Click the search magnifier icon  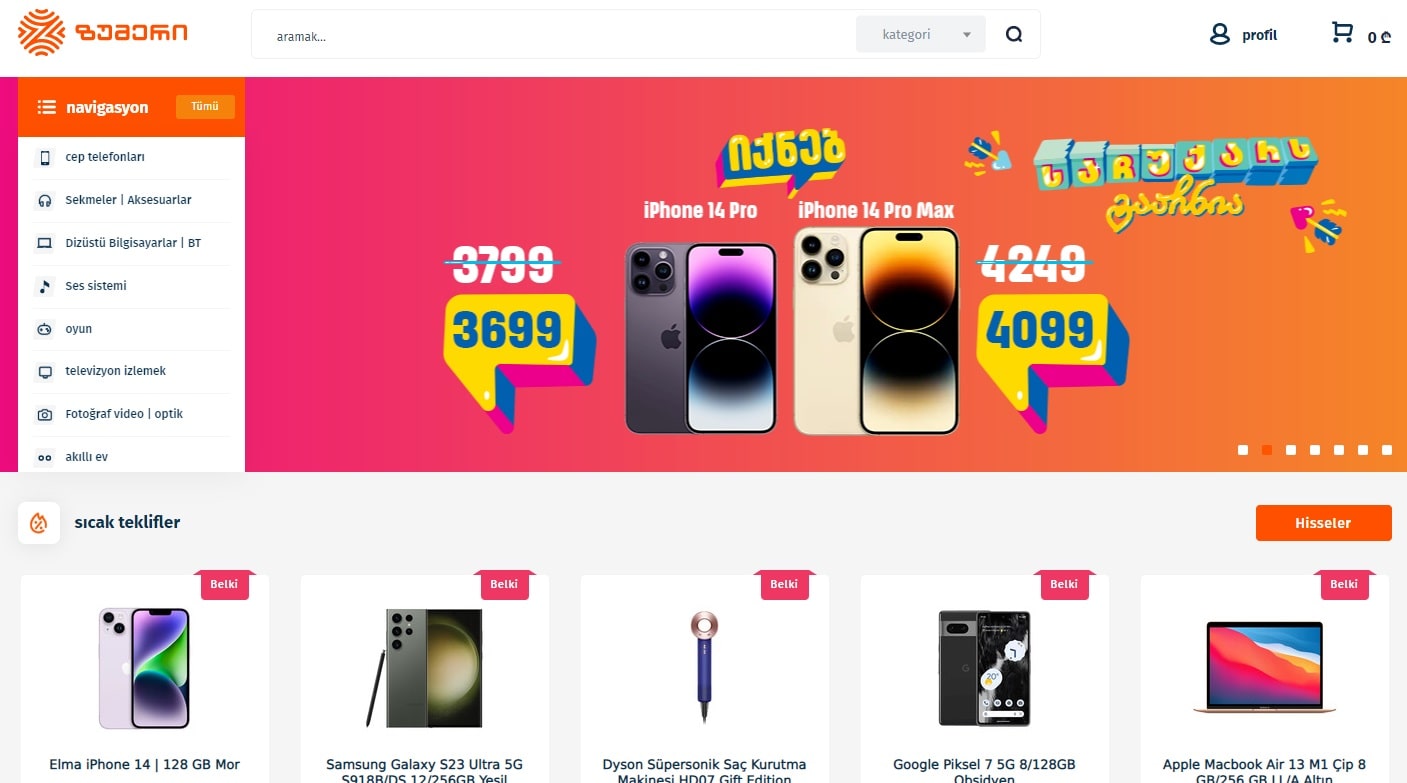[1014, 35]
